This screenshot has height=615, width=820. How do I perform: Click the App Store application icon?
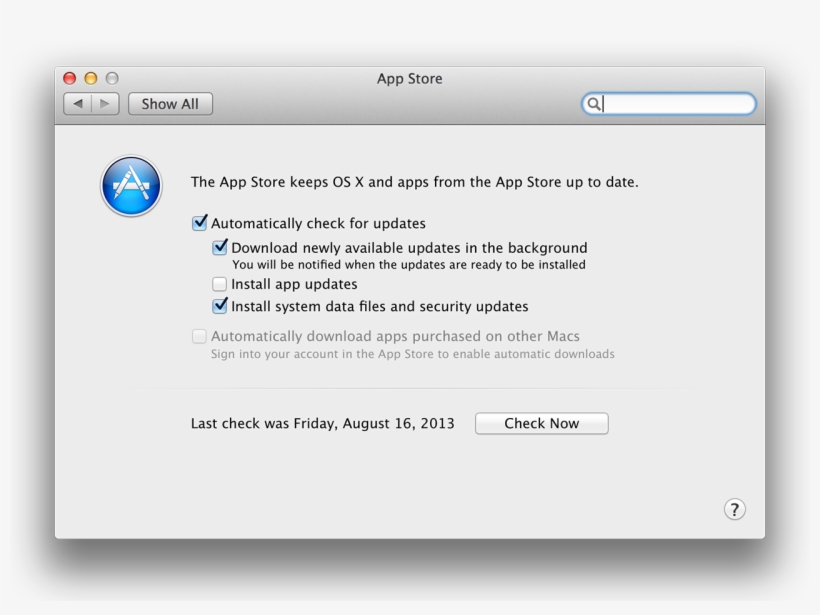point(131,186)
